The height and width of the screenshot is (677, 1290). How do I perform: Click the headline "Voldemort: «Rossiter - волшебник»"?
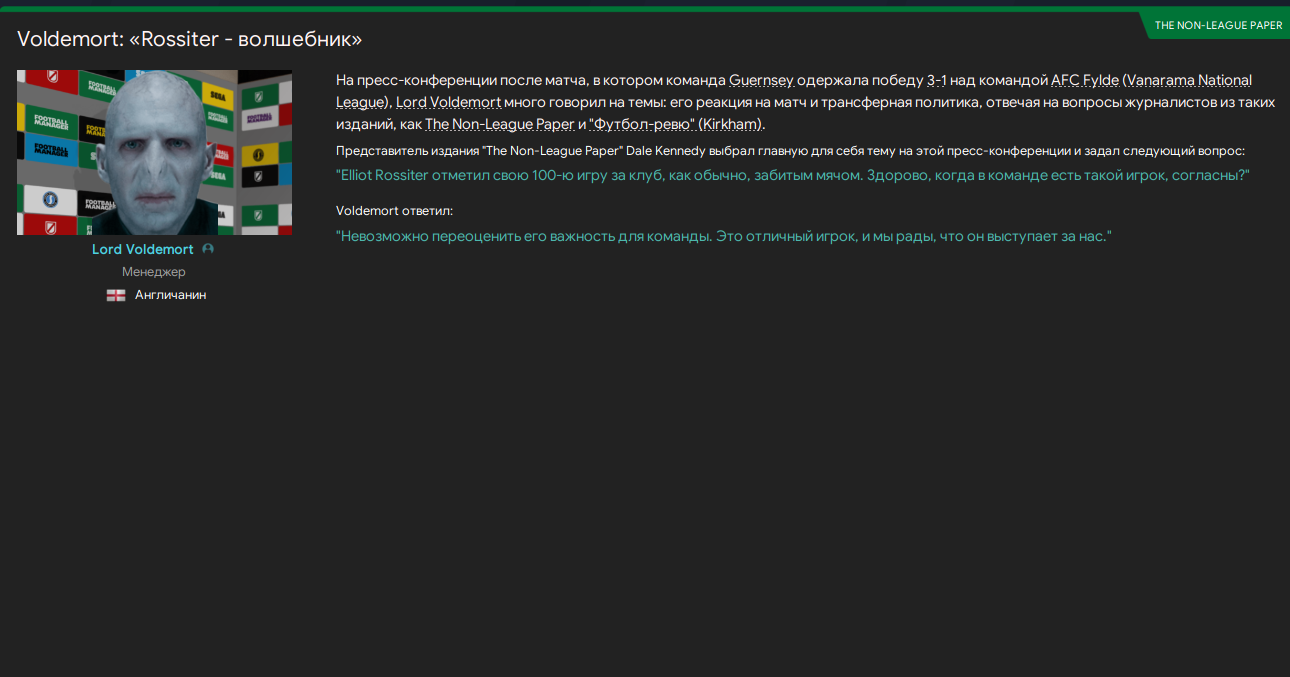coord(190,39)
